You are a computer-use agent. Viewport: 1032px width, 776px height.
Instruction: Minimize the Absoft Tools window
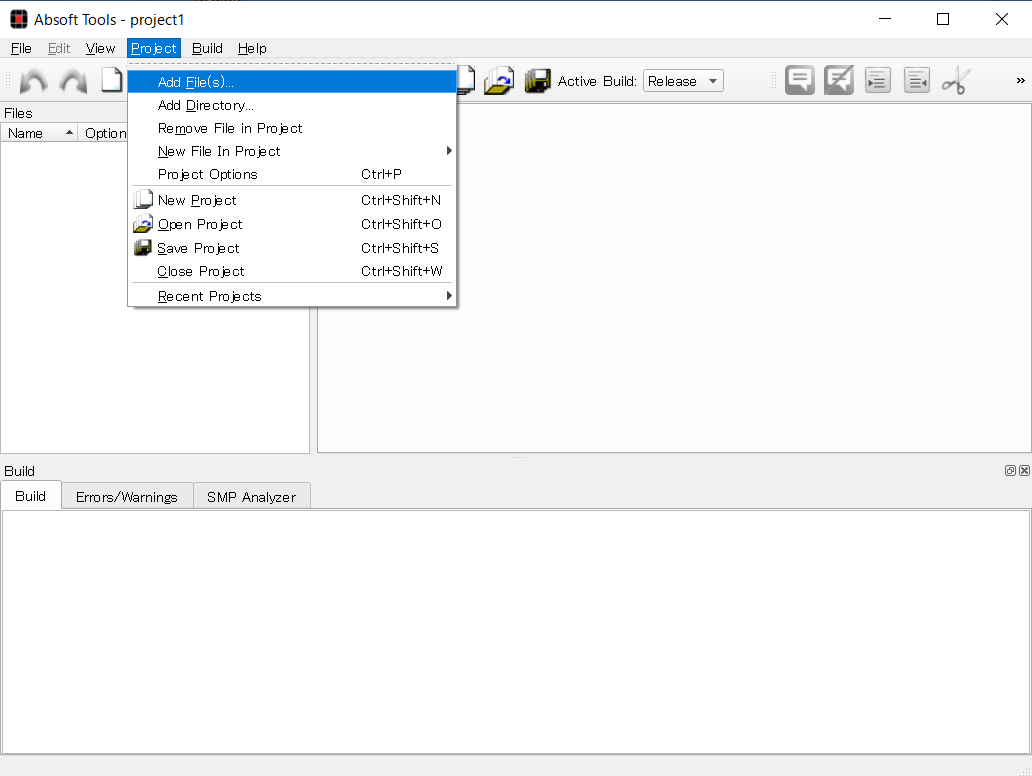[885, 19]
